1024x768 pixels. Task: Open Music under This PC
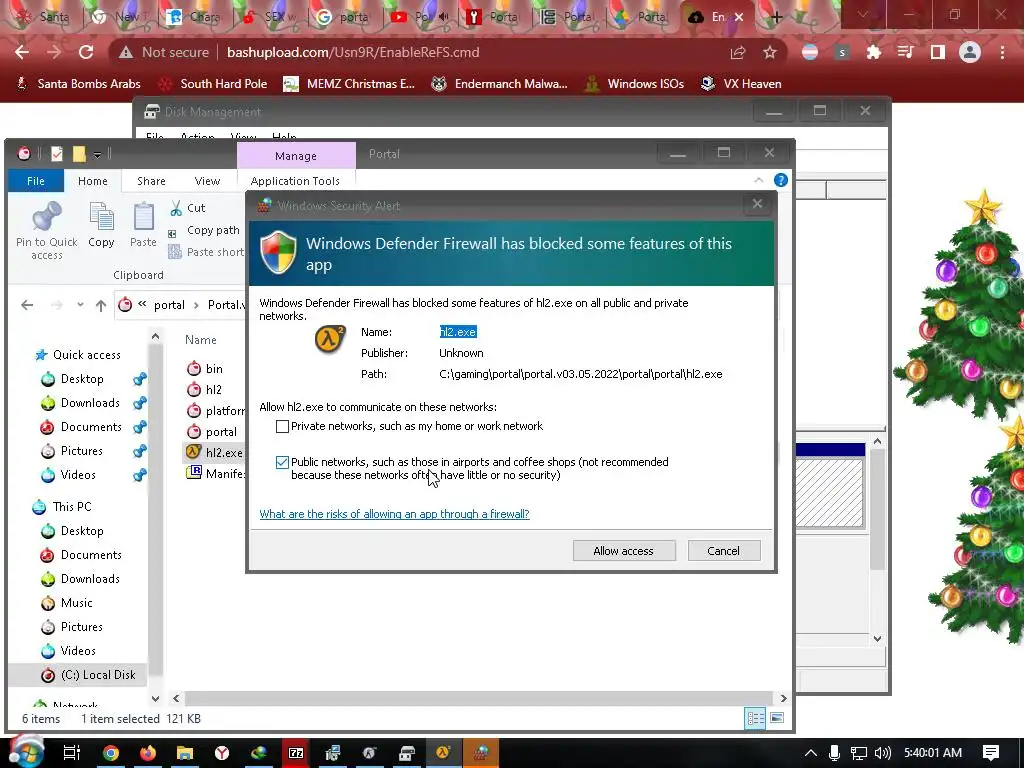coord(76,603)
